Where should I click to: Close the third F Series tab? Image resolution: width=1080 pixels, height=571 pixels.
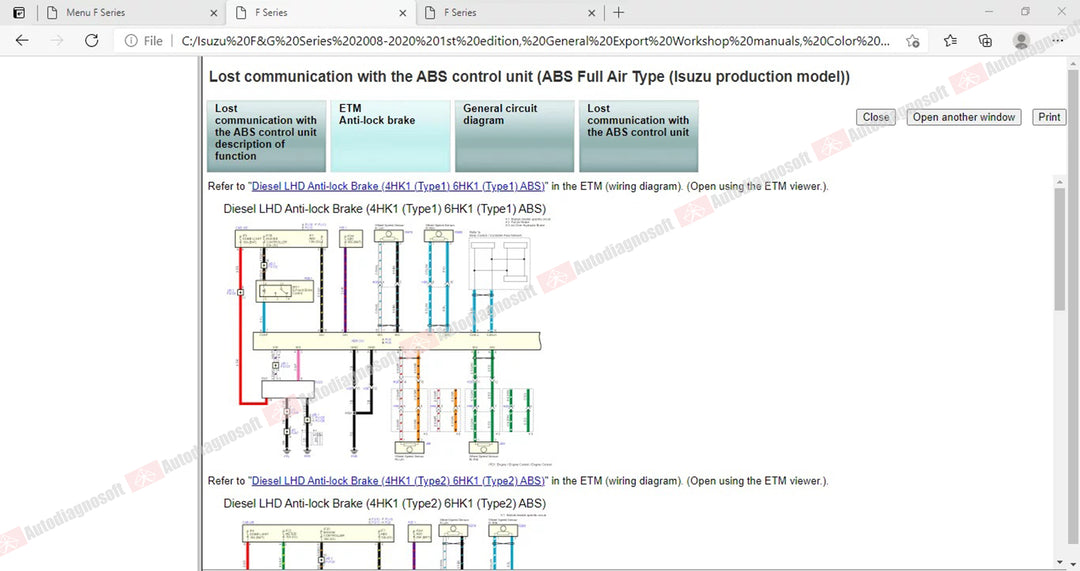pyautogui.click(x=592, y=13)
